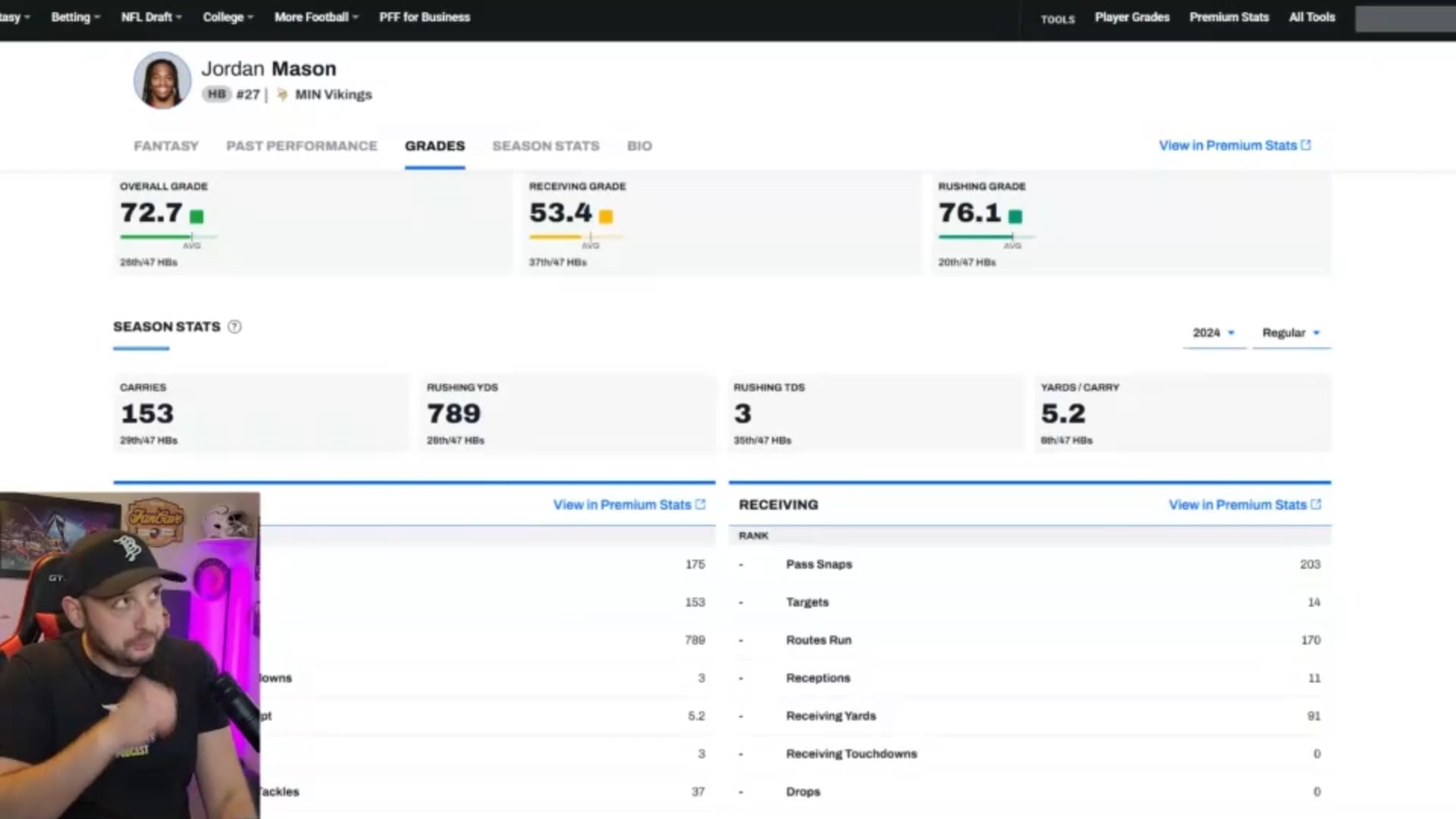Click Jordan Mason's player headshot
The width and height of the screenshot is (1456, 819).
(x=162, y=80)
